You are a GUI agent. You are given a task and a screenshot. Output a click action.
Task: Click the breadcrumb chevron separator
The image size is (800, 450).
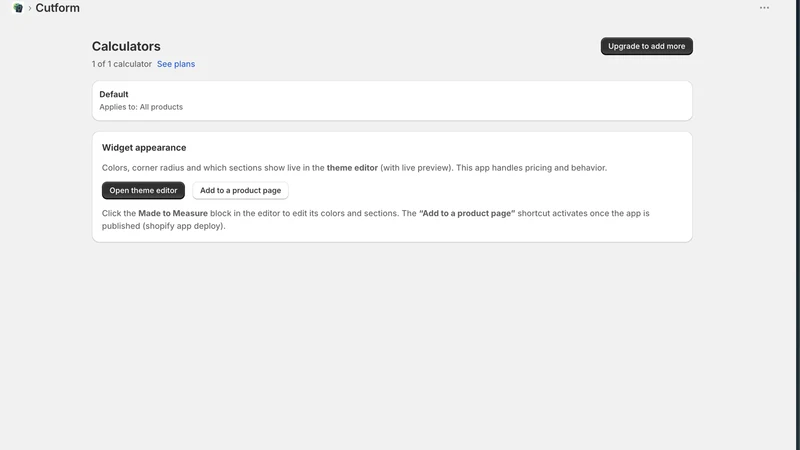tap(30, 8)
